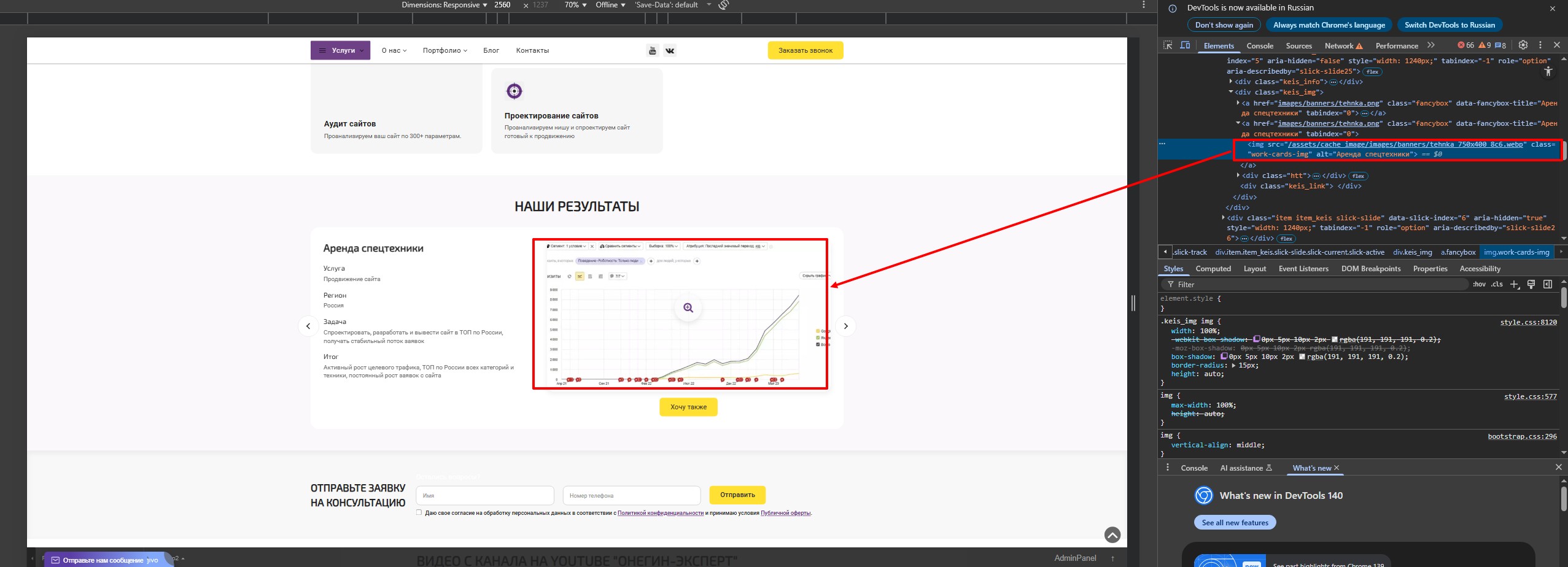Open device toolbar three-dot options menu

tap(1143, 5)
